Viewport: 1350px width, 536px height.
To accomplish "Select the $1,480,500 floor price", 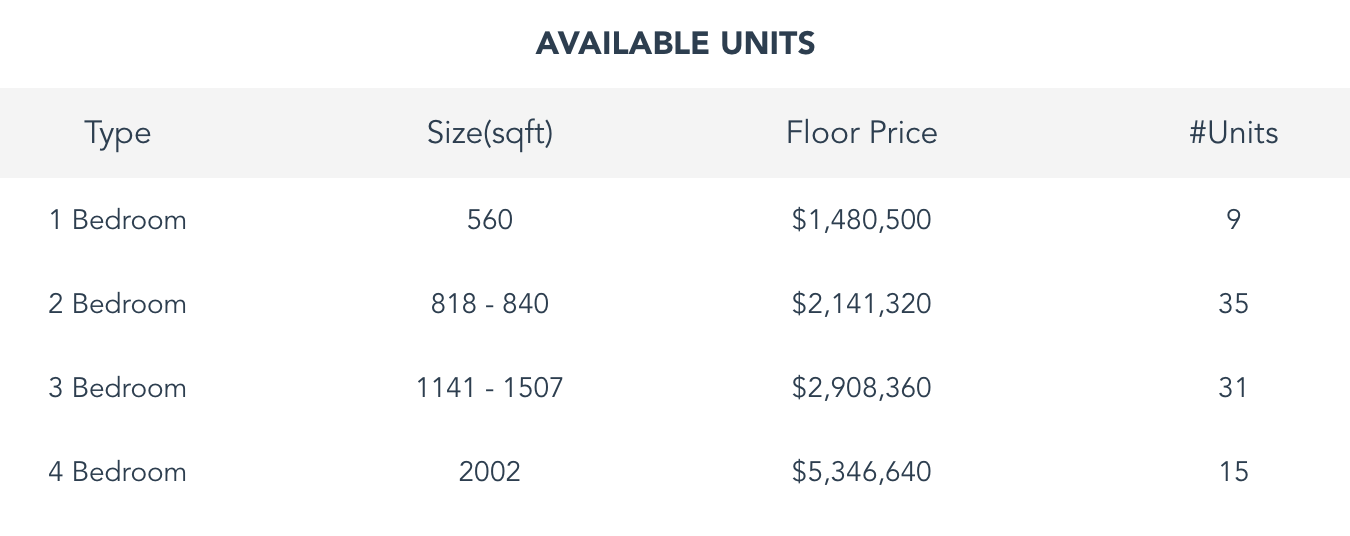I will click(862, 220).
